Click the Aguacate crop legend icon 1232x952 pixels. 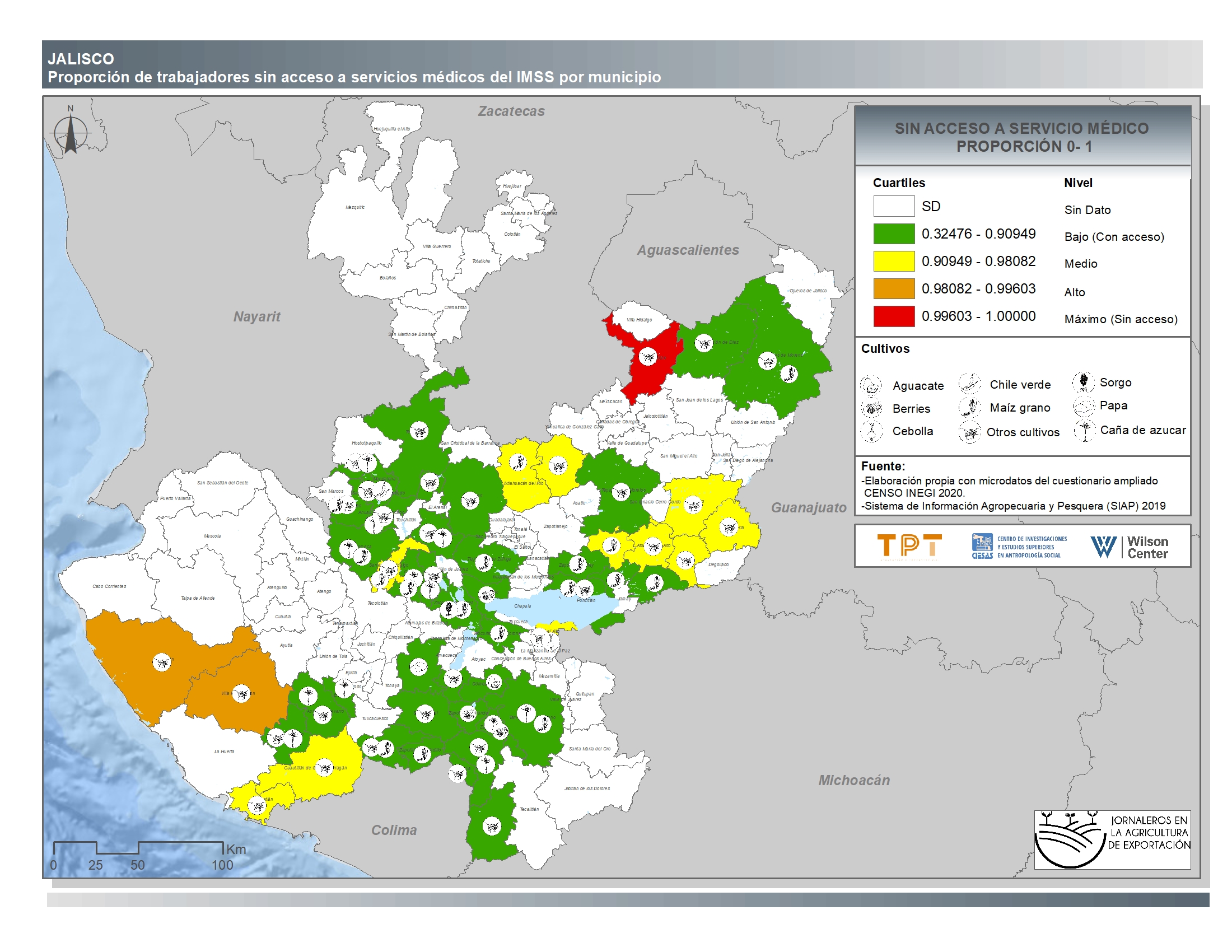click(870, 385)
